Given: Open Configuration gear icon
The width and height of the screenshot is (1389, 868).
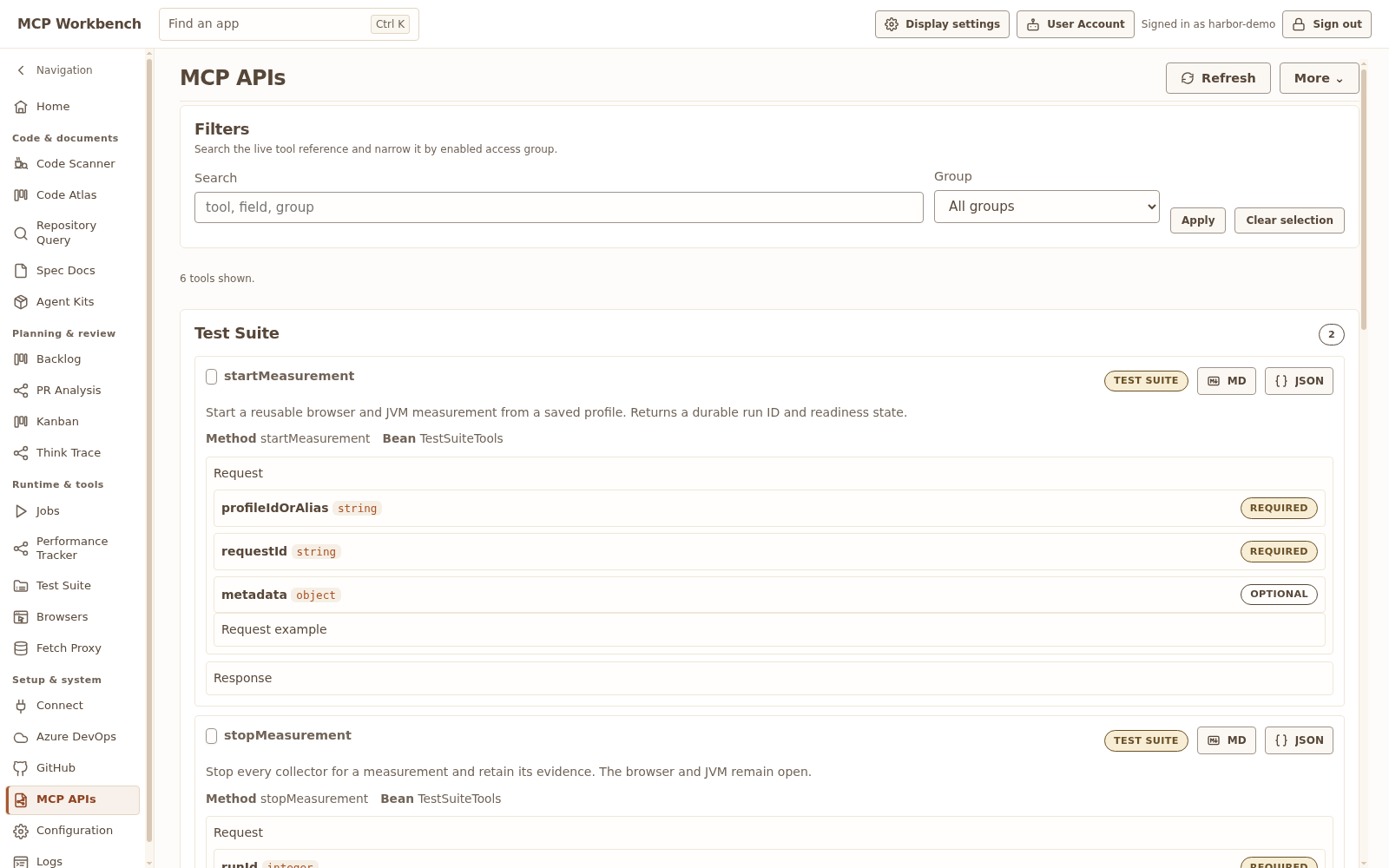Looking at the screenshot, I should (x=21, y=831).
